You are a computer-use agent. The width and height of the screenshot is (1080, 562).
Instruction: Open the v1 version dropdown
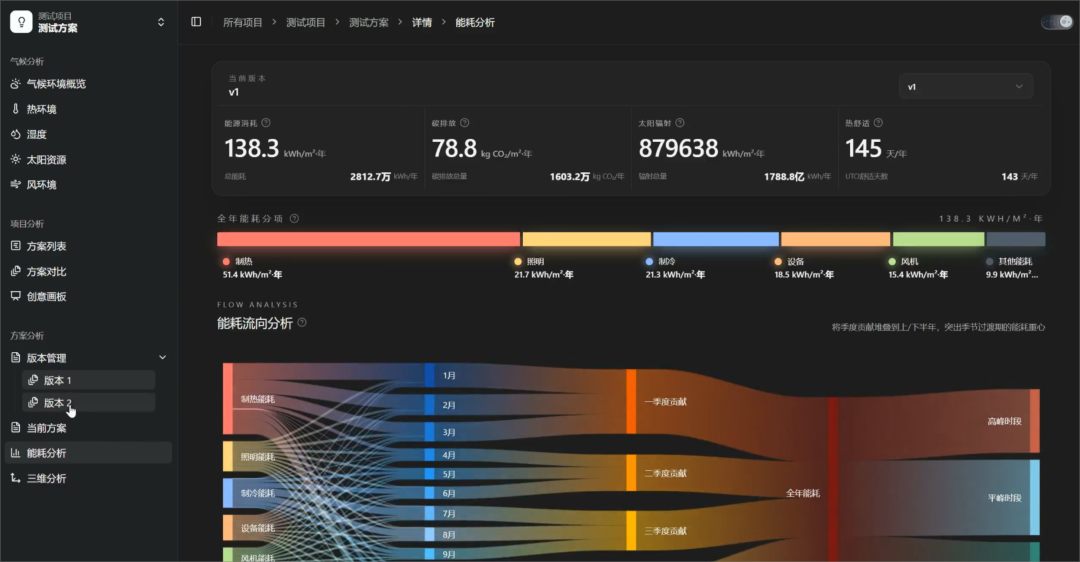click(966, 87)
